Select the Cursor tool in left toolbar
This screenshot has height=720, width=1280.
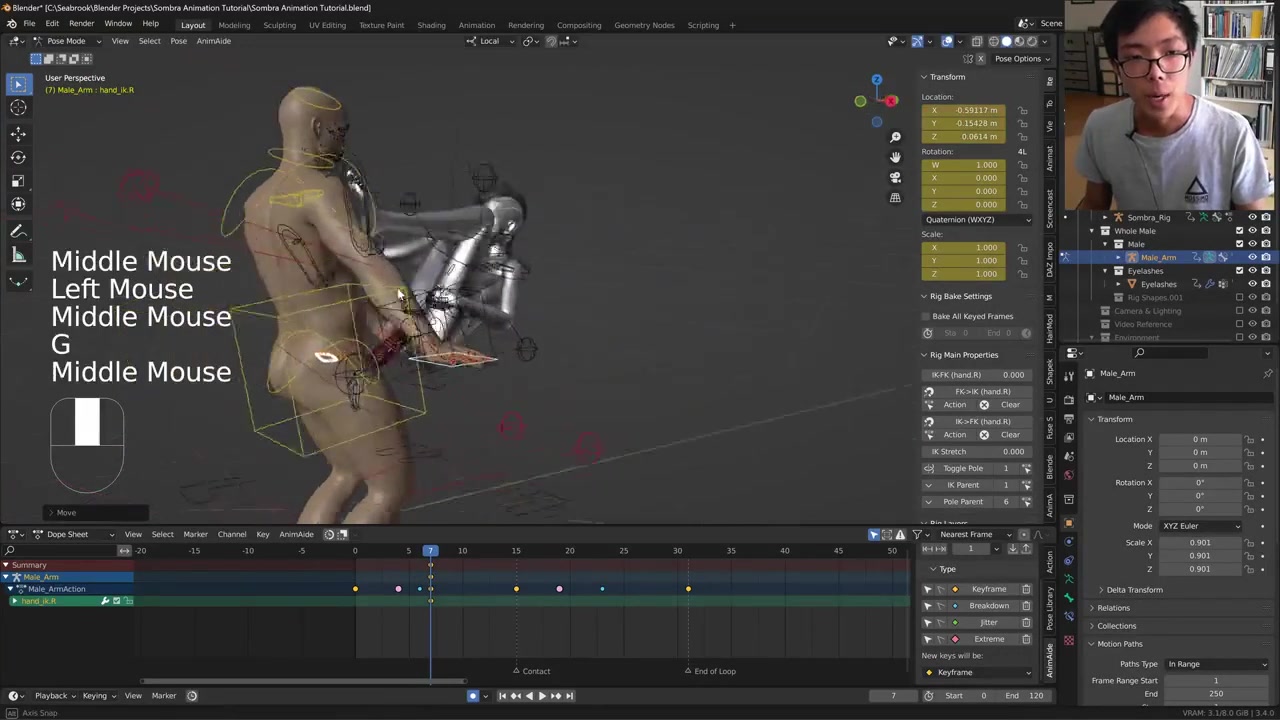(18, 108)
